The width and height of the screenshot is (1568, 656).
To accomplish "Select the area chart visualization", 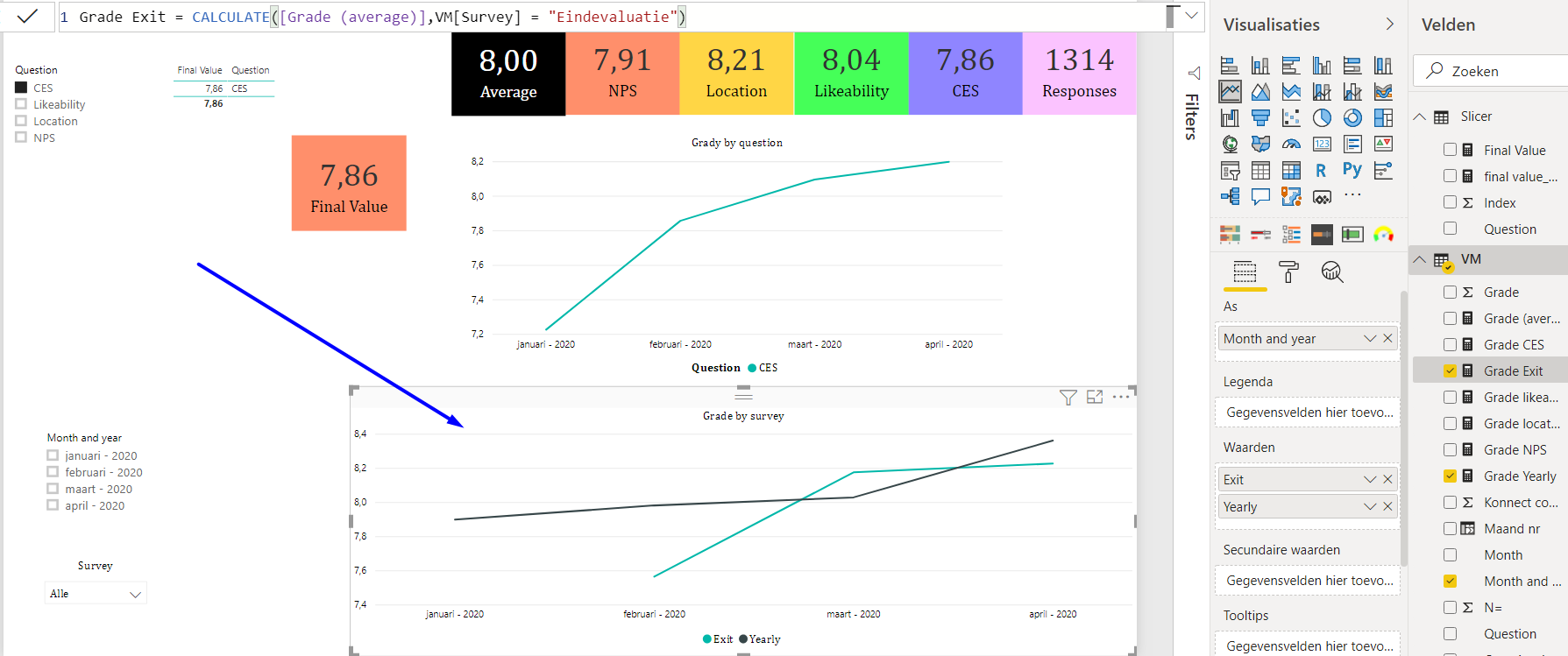I will point(1260,91).
